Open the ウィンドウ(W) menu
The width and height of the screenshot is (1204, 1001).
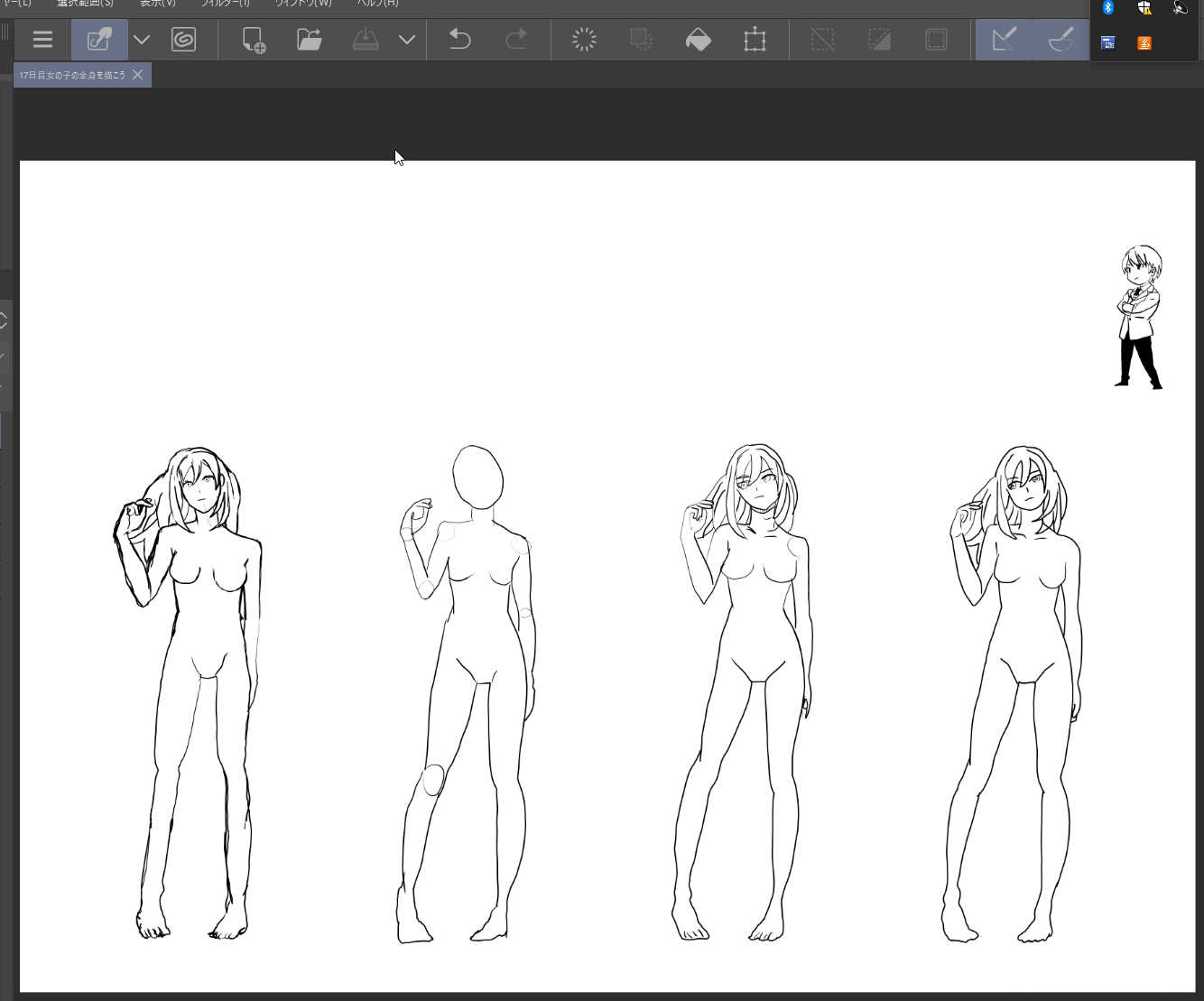(x=303, y=4)
